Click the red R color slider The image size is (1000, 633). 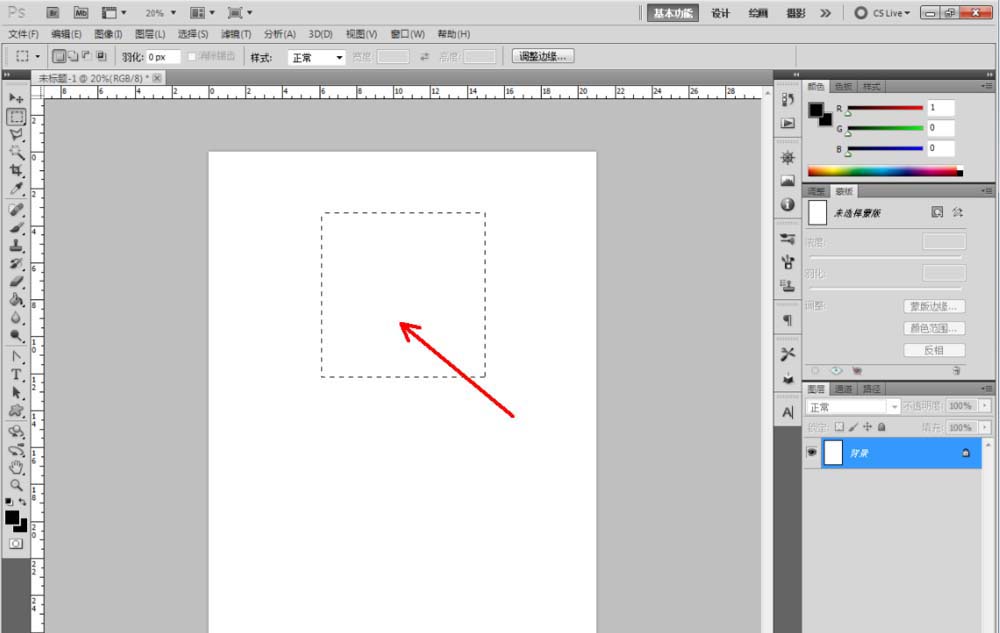click(885, 108)
